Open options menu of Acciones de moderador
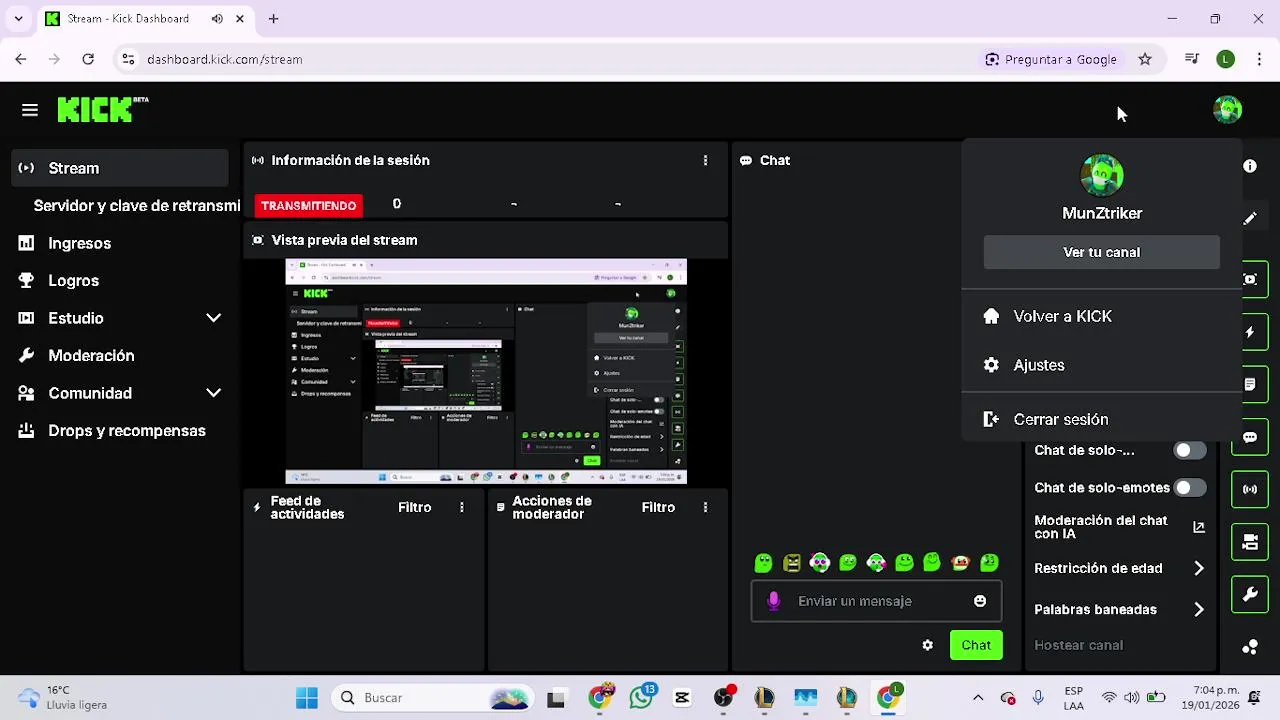This screenshot has height=720, width=1280. point(705,507)
